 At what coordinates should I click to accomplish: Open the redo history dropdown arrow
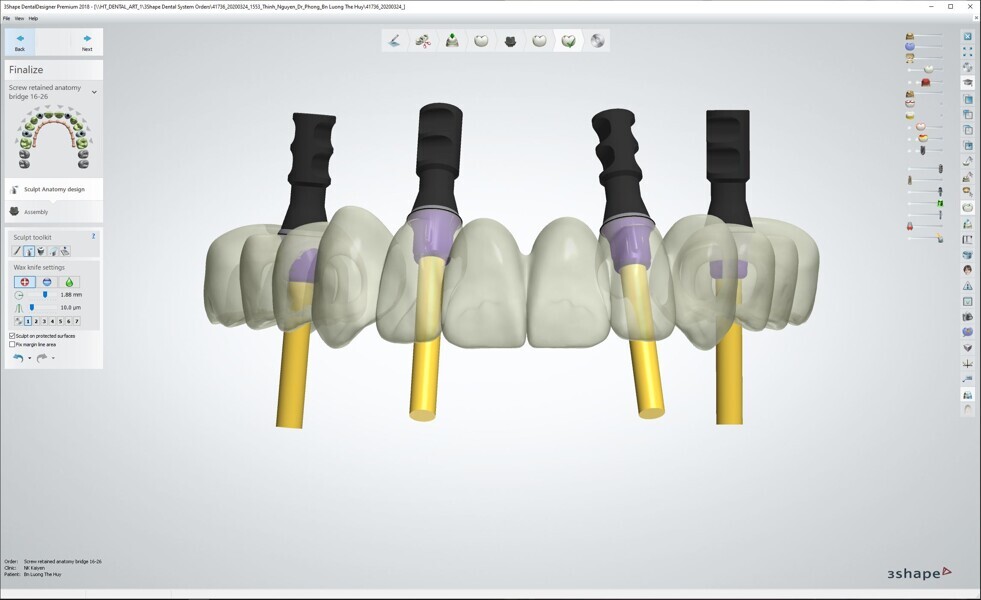tap(53, 358)
